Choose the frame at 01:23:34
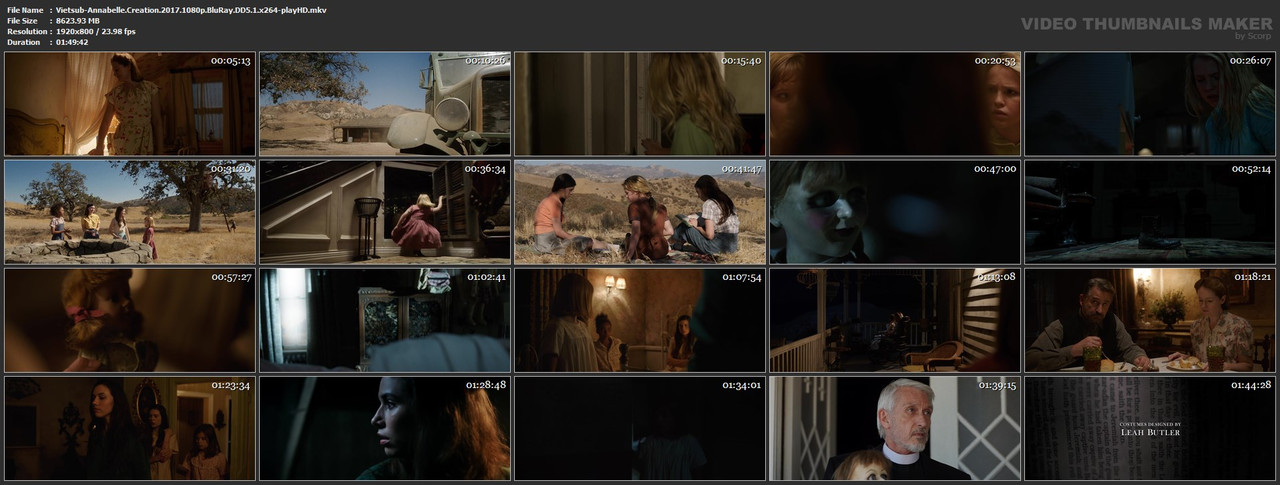1280x485 pixels. click(130, 427)
